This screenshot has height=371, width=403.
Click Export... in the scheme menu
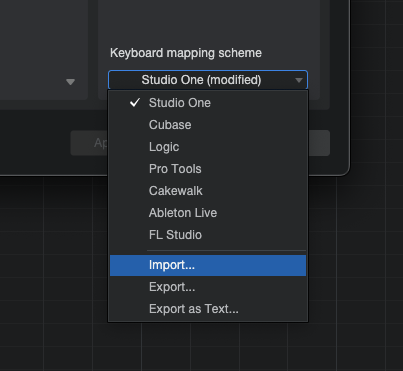208,287
